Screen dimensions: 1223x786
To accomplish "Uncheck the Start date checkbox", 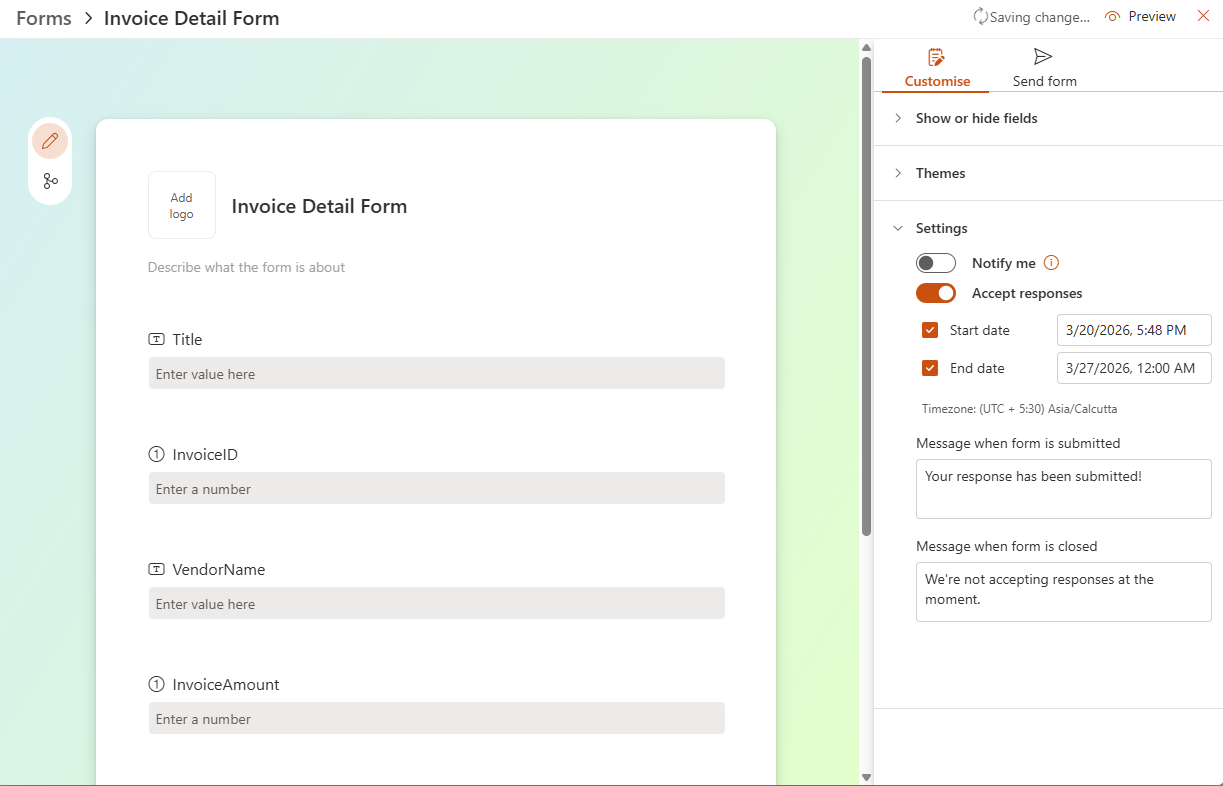I will 930,330.
